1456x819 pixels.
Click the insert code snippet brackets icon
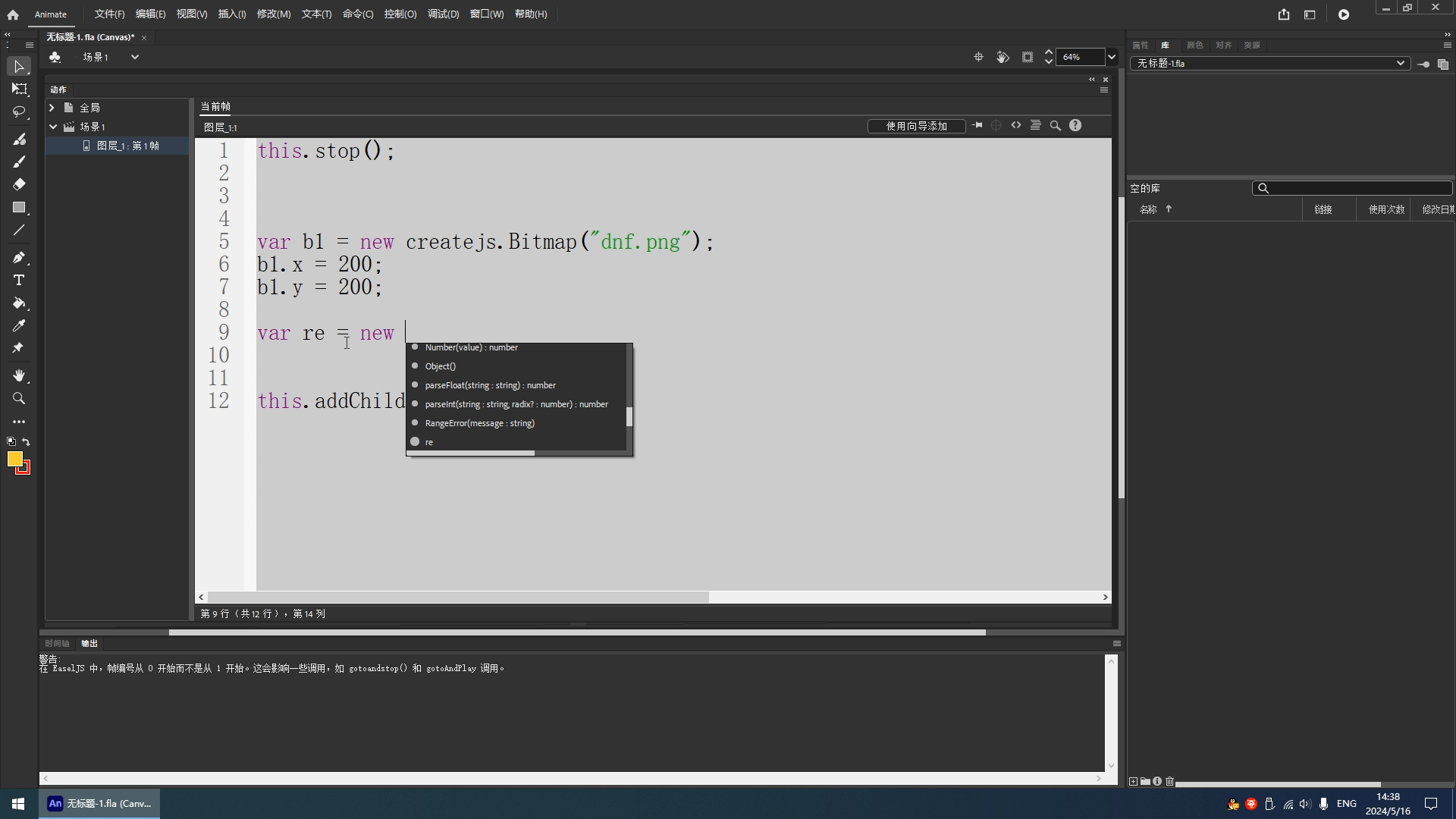(x=1016, y=126)
